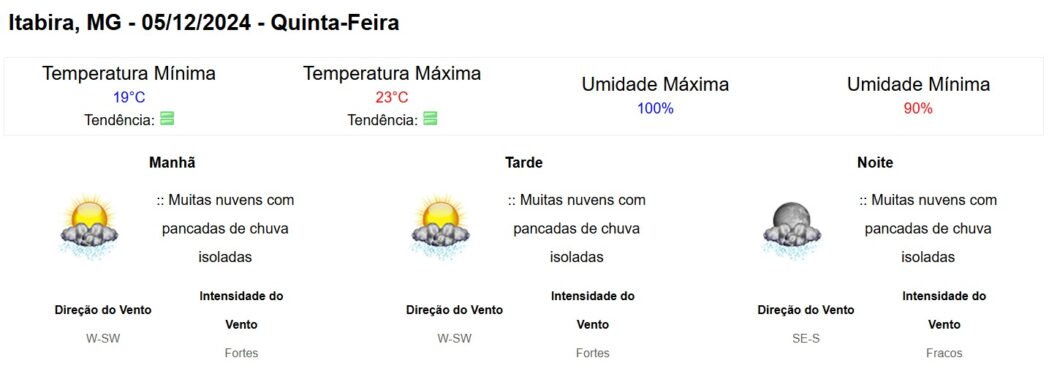Click the 23°C maximum temperature value

point(391,98)
